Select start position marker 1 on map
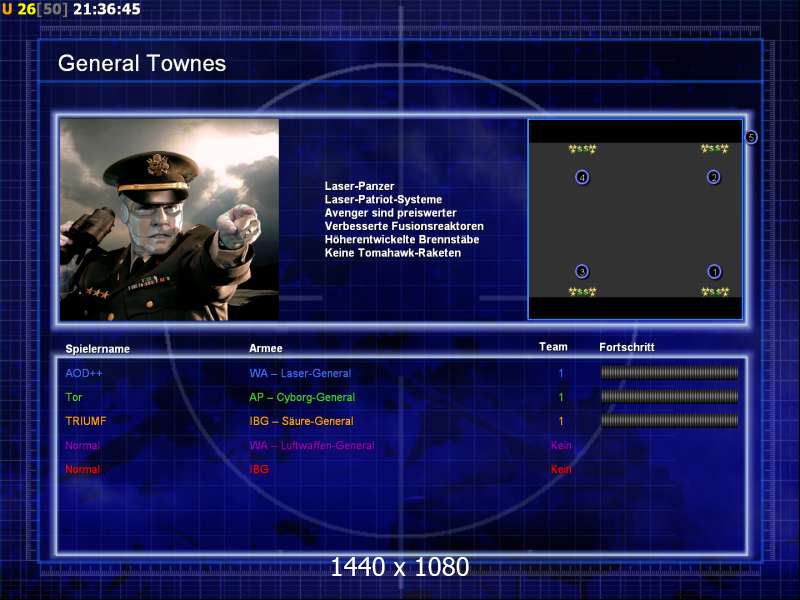The height and width of the screenshot is (600, 800). (x=714, y=271)
